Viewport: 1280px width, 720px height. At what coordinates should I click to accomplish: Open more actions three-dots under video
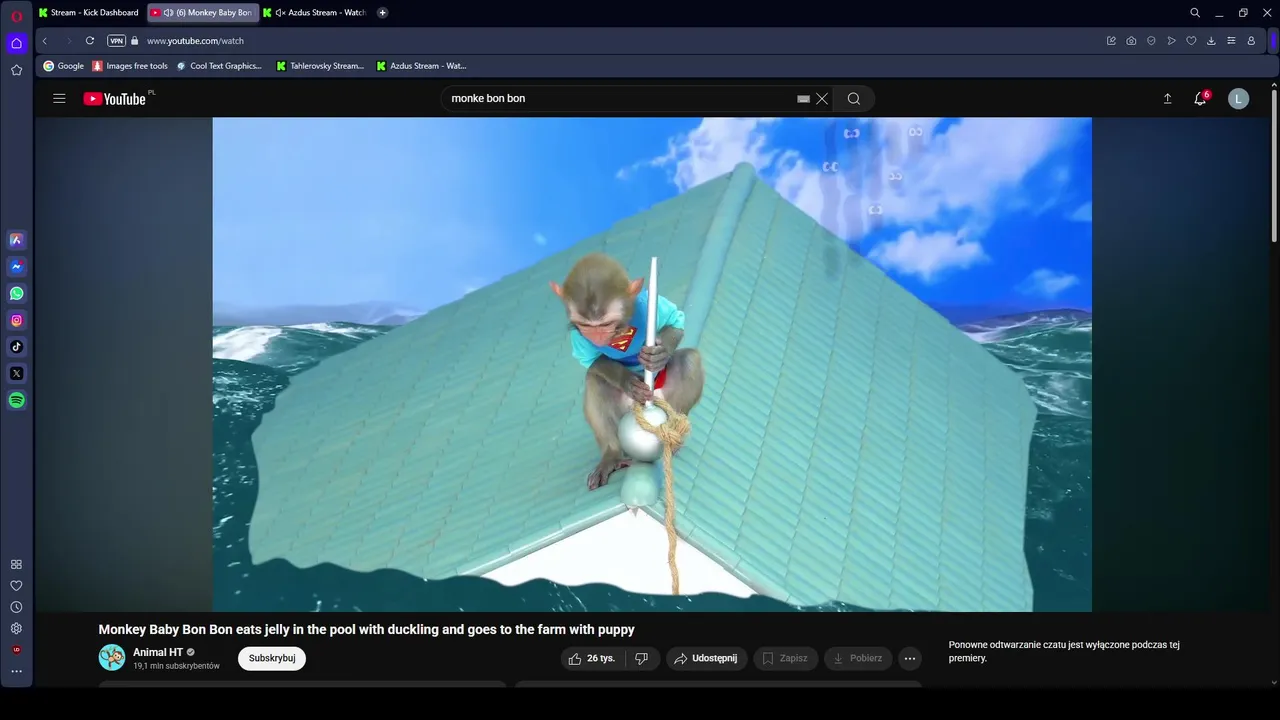point(909,658)
